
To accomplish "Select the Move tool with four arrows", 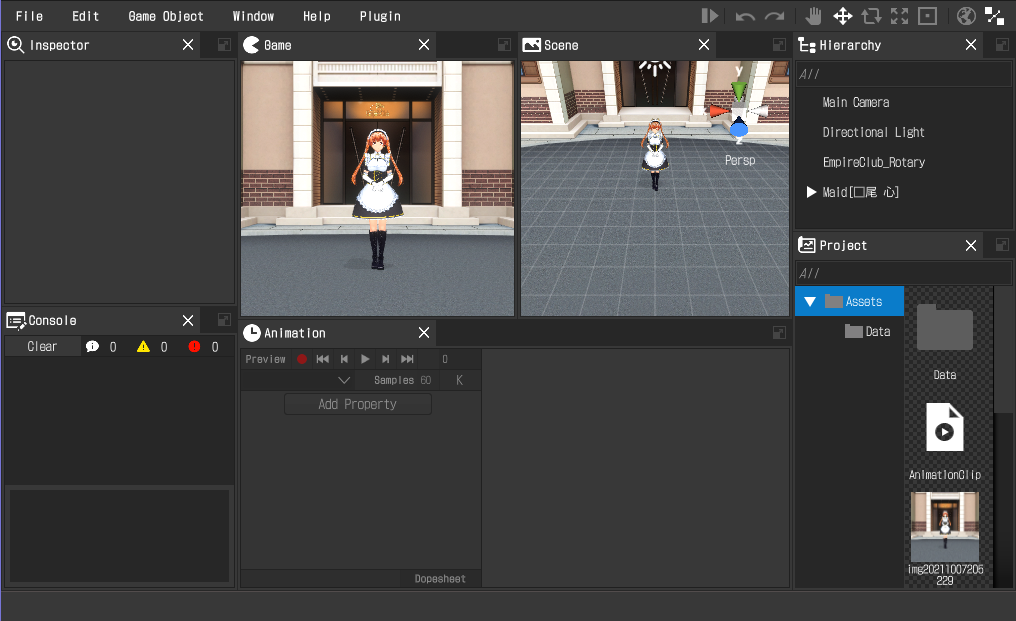I will tap(842, 16).
